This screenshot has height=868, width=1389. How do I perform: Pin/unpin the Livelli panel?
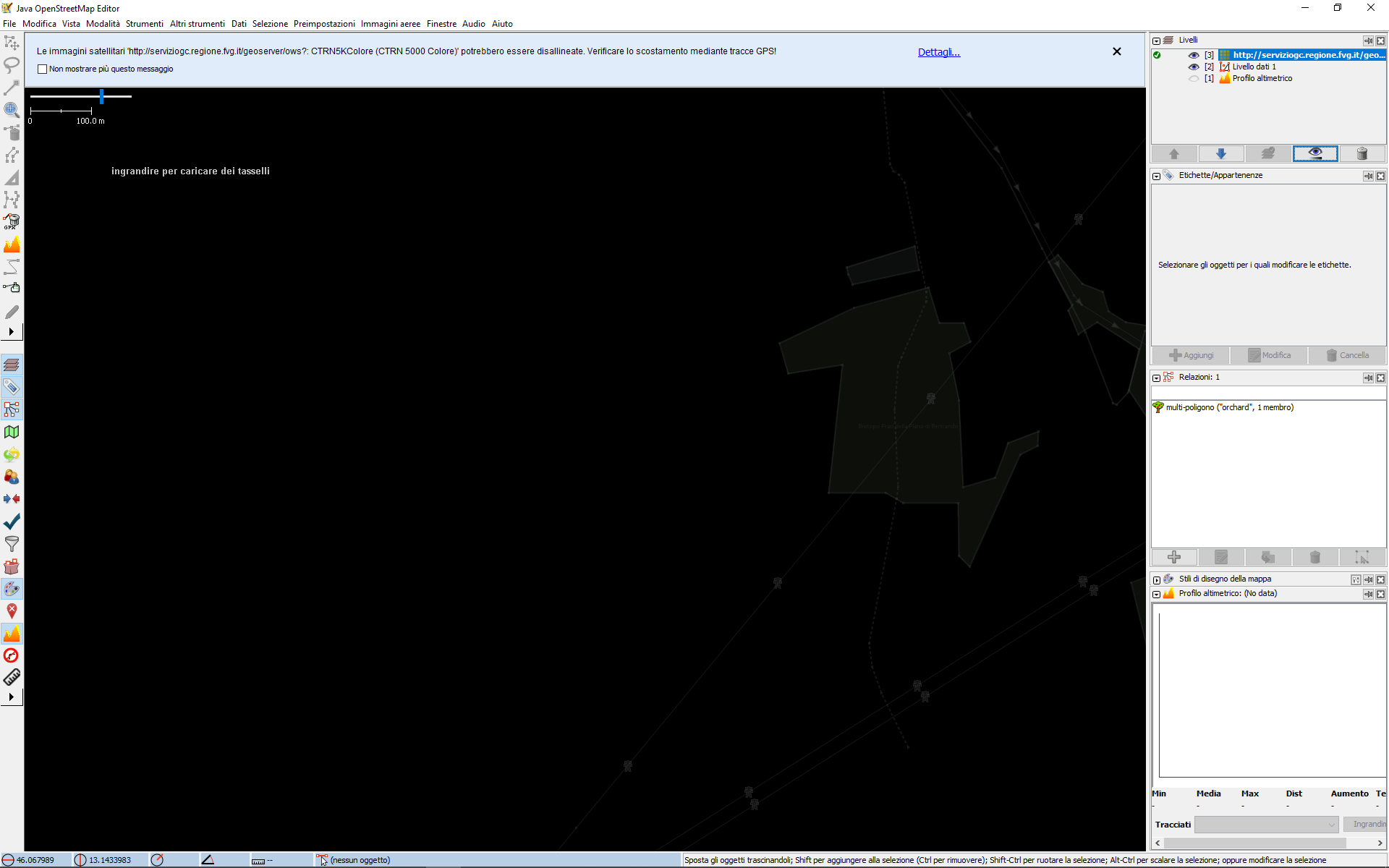tap(1368, 41)
